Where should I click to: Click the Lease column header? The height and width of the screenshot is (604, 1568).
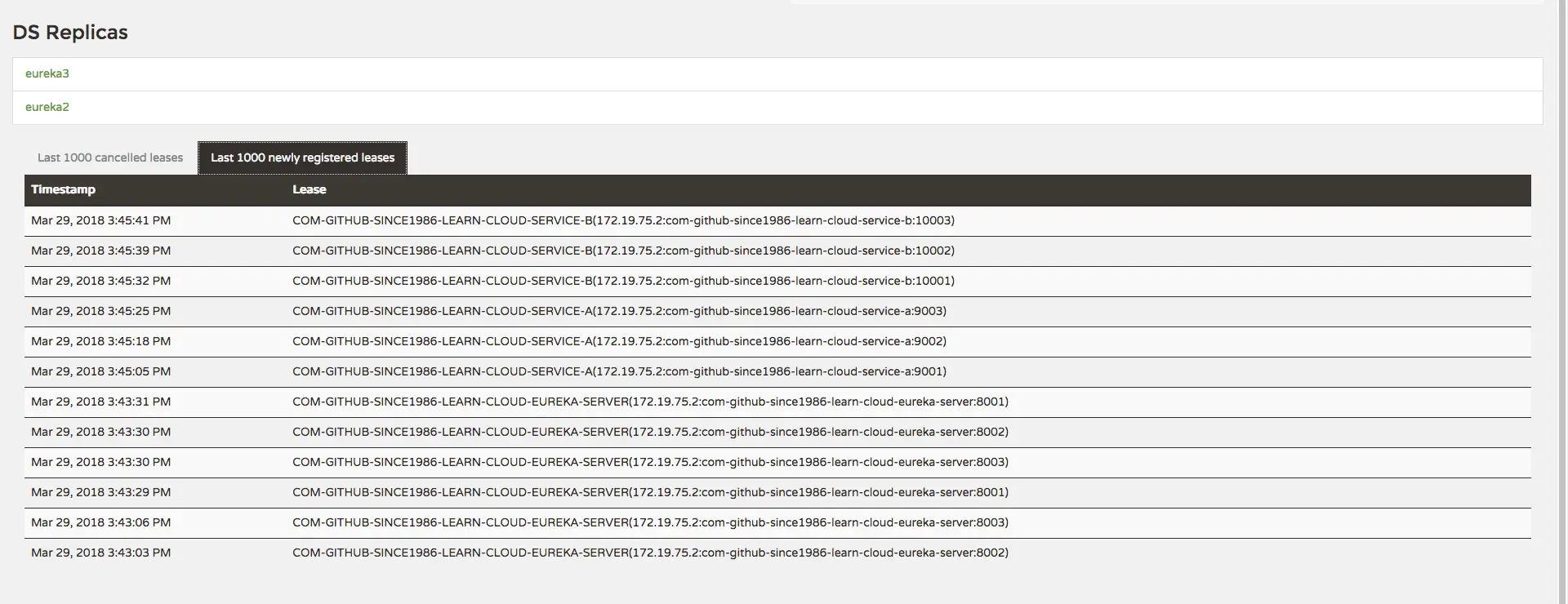pos(310,189)
